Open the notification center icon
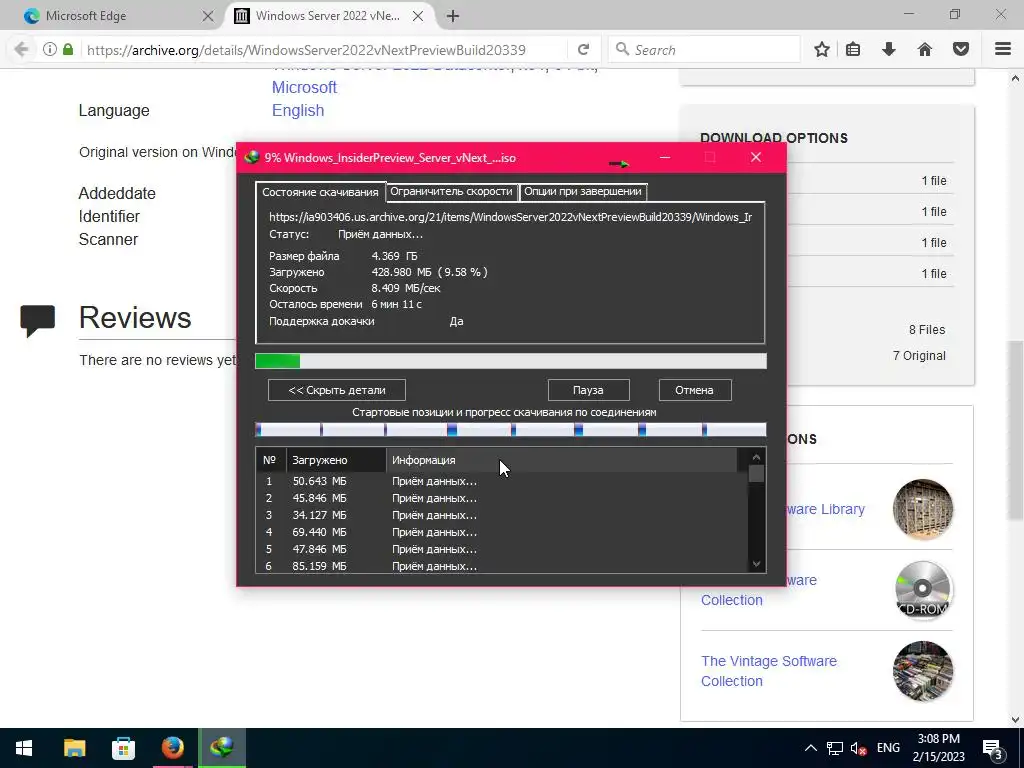 (993, 748)
